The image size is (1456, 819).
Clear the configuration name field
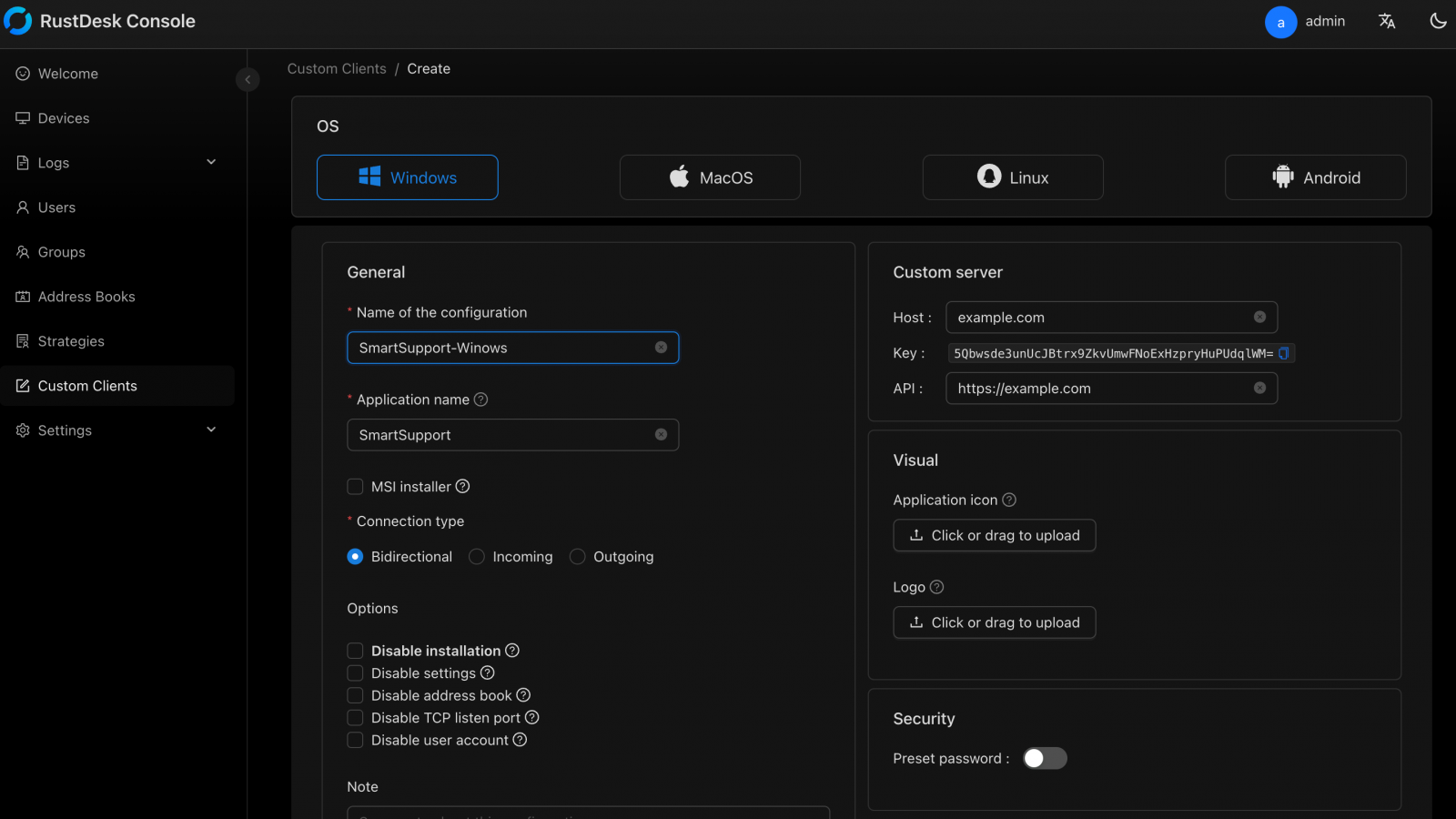pos(661,348)
